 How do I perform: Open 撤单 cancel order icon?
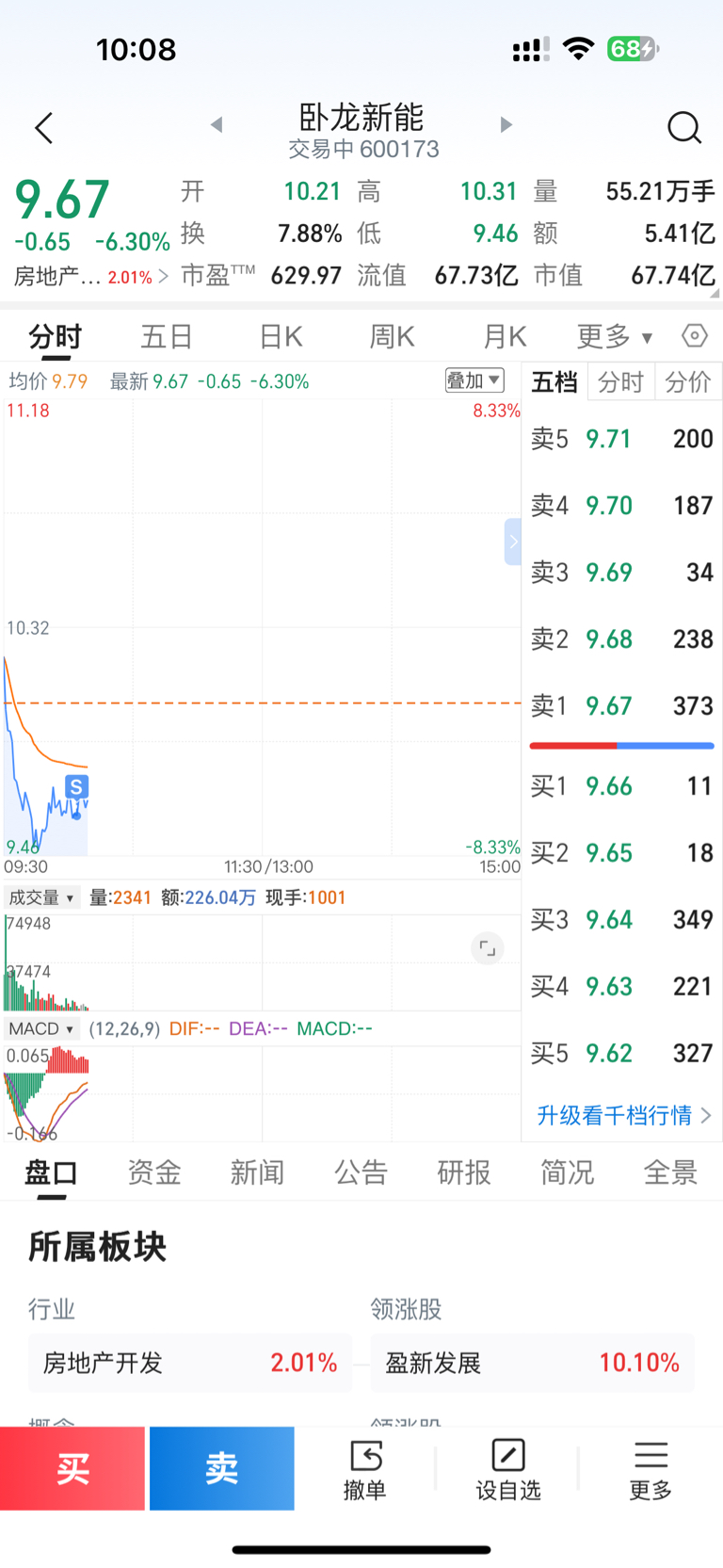coord(365,1469)
